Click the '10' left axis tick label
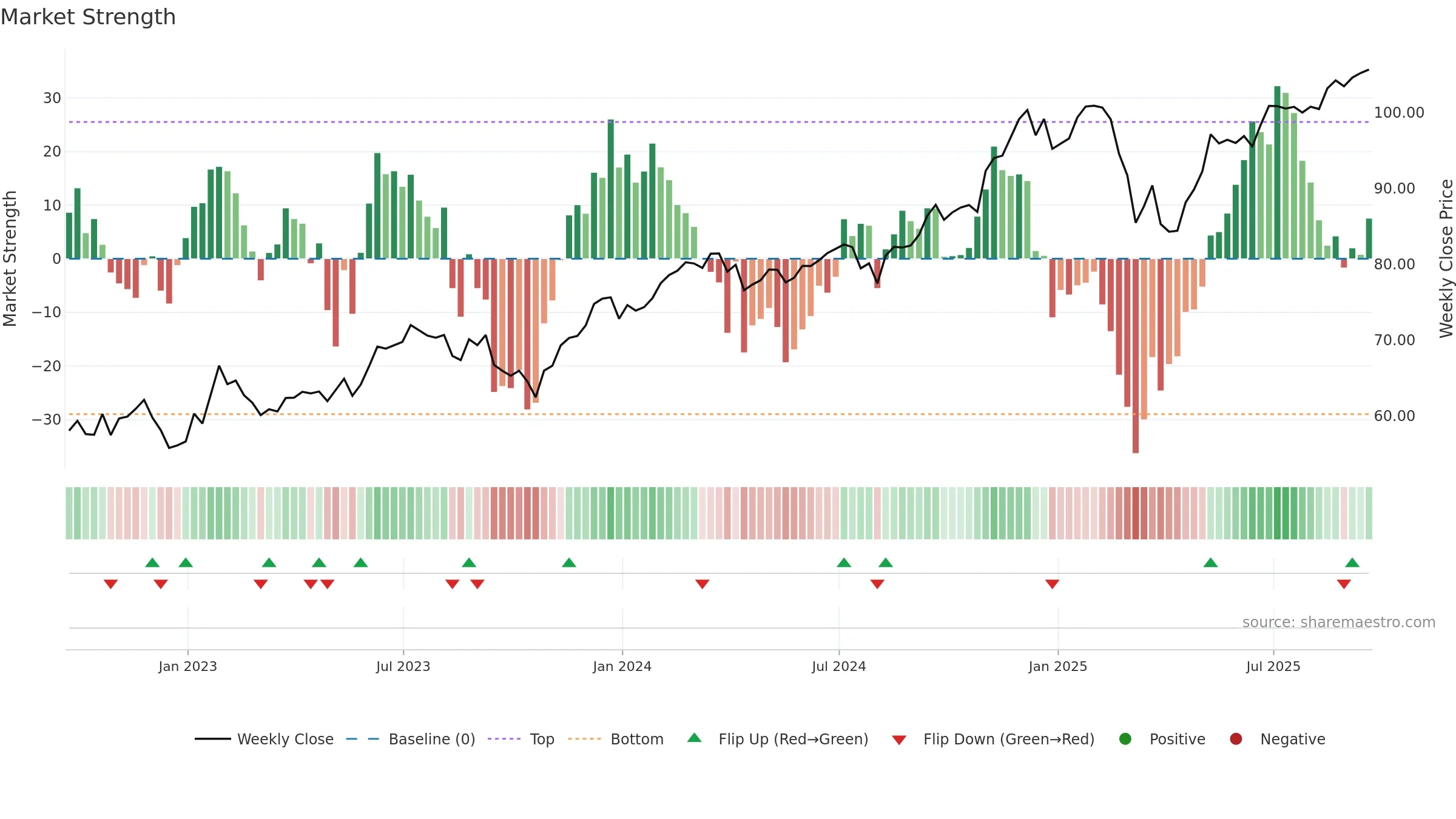Image resolution: width=1456 pixels, height=819 pixels. point(52,206)
